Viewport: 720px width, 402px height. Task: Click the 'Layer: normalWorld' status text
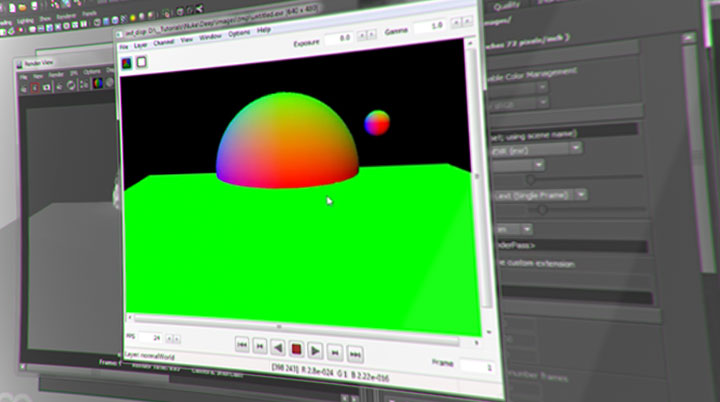149,356
